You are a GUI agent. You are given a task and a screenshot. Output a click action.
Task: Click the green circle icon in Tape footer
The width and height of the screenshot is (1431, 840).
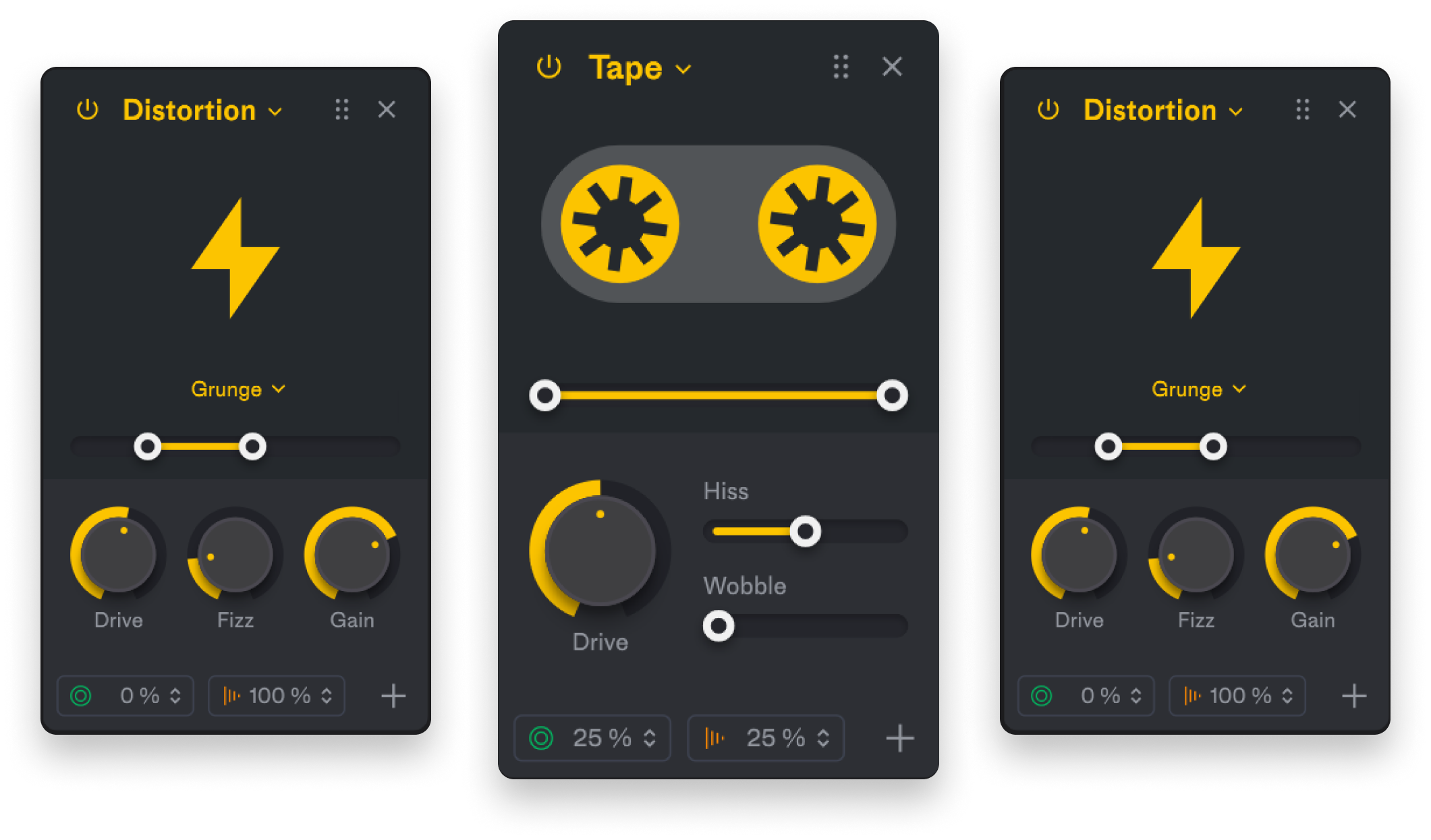click(541, 738)
